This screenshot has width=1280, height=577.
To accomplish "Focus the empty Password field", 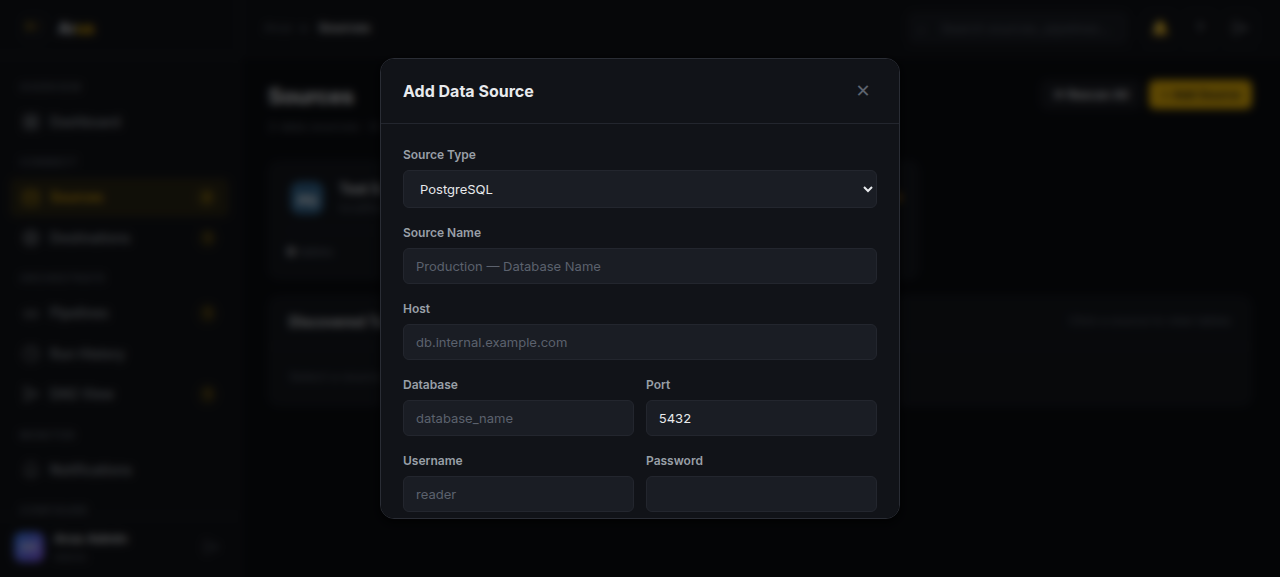I will 761,494.
